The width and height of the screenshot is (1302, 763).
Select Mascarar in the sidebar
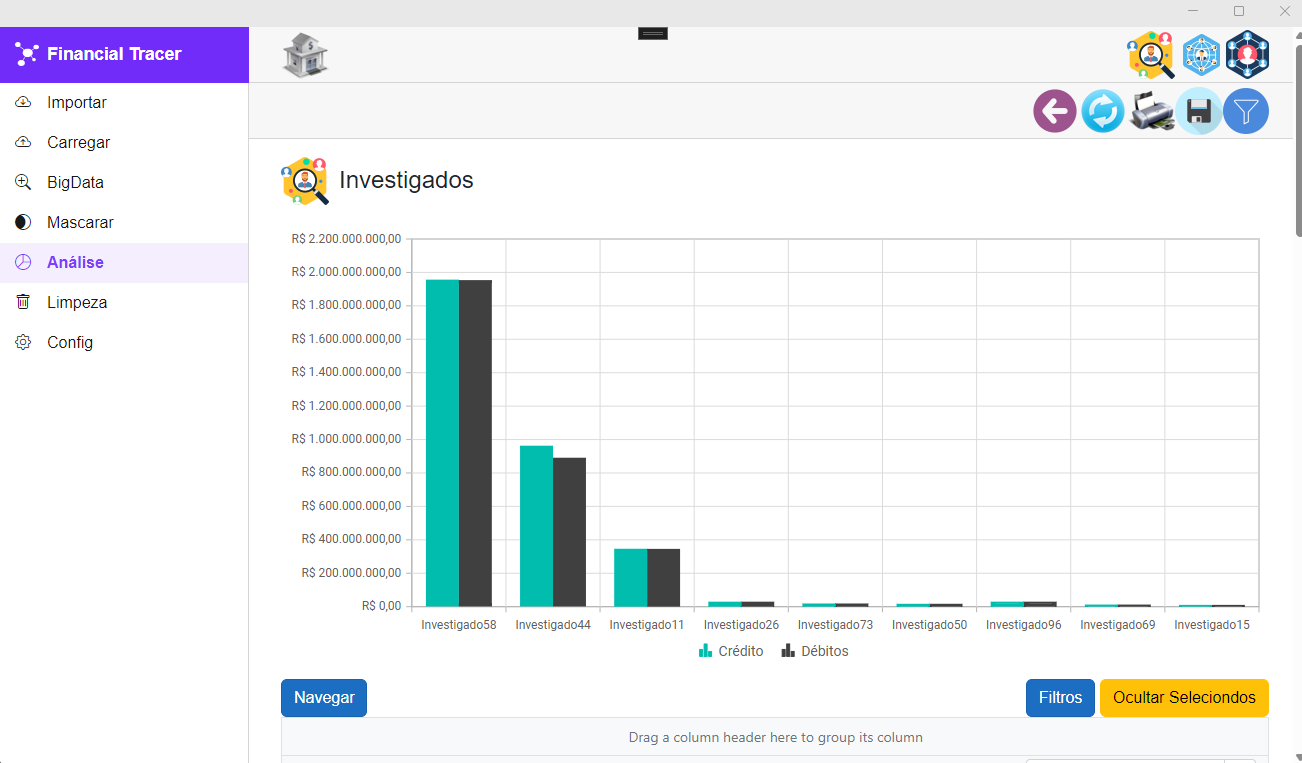80,222
